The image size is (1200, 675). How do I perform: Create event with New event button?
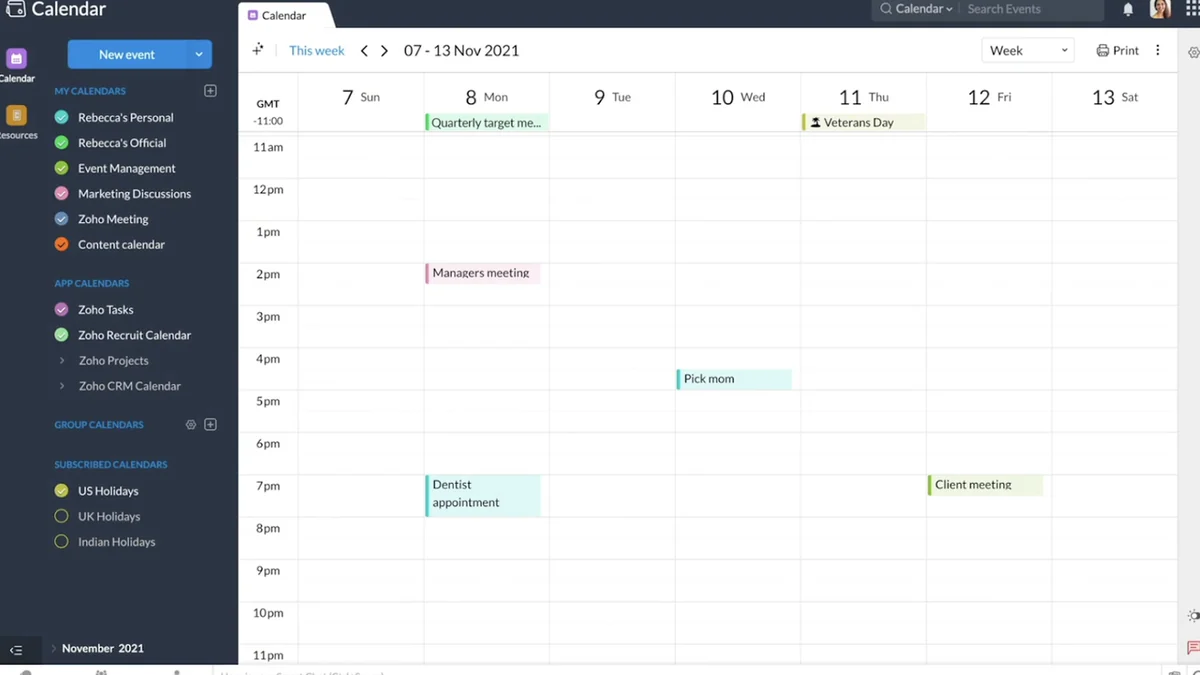coord(127,55)
